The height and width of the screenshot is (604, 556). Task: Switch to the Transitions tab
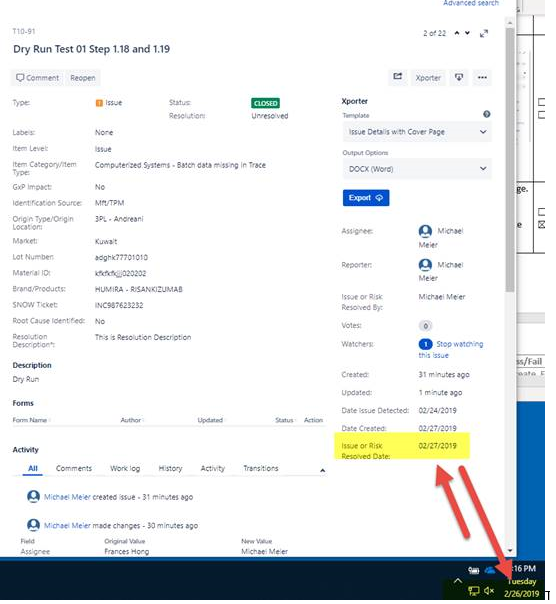[260, 468]
